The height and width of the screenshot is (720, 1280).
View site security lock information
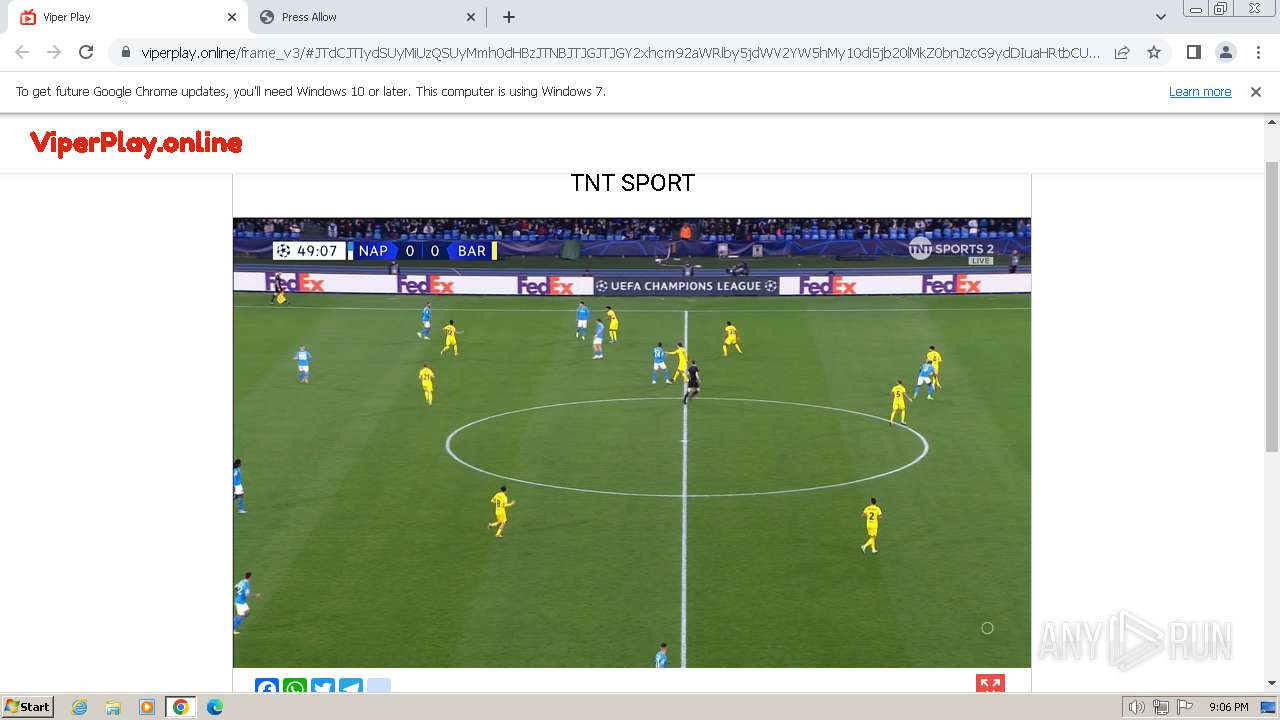pyautogui.click(x=125, y=53)
